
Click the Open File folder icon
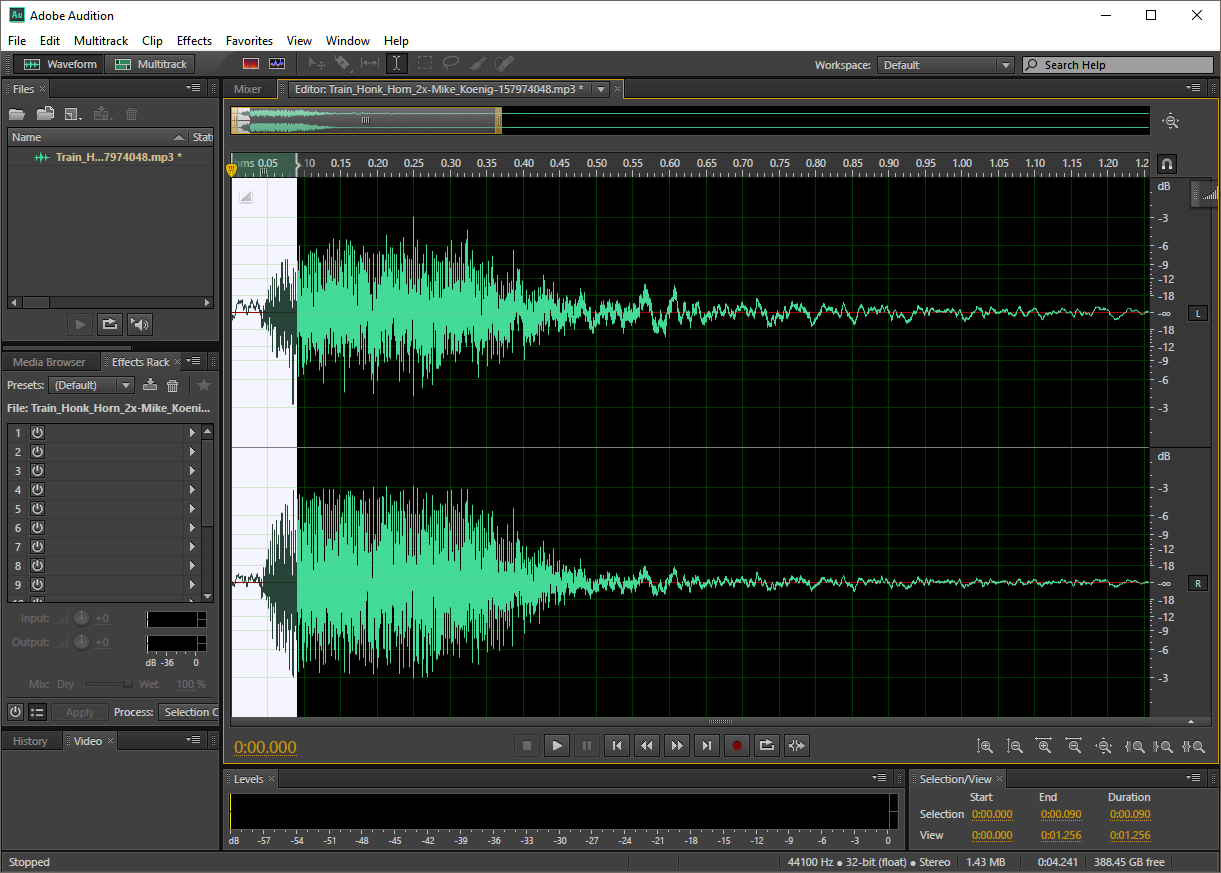point(17,114)
